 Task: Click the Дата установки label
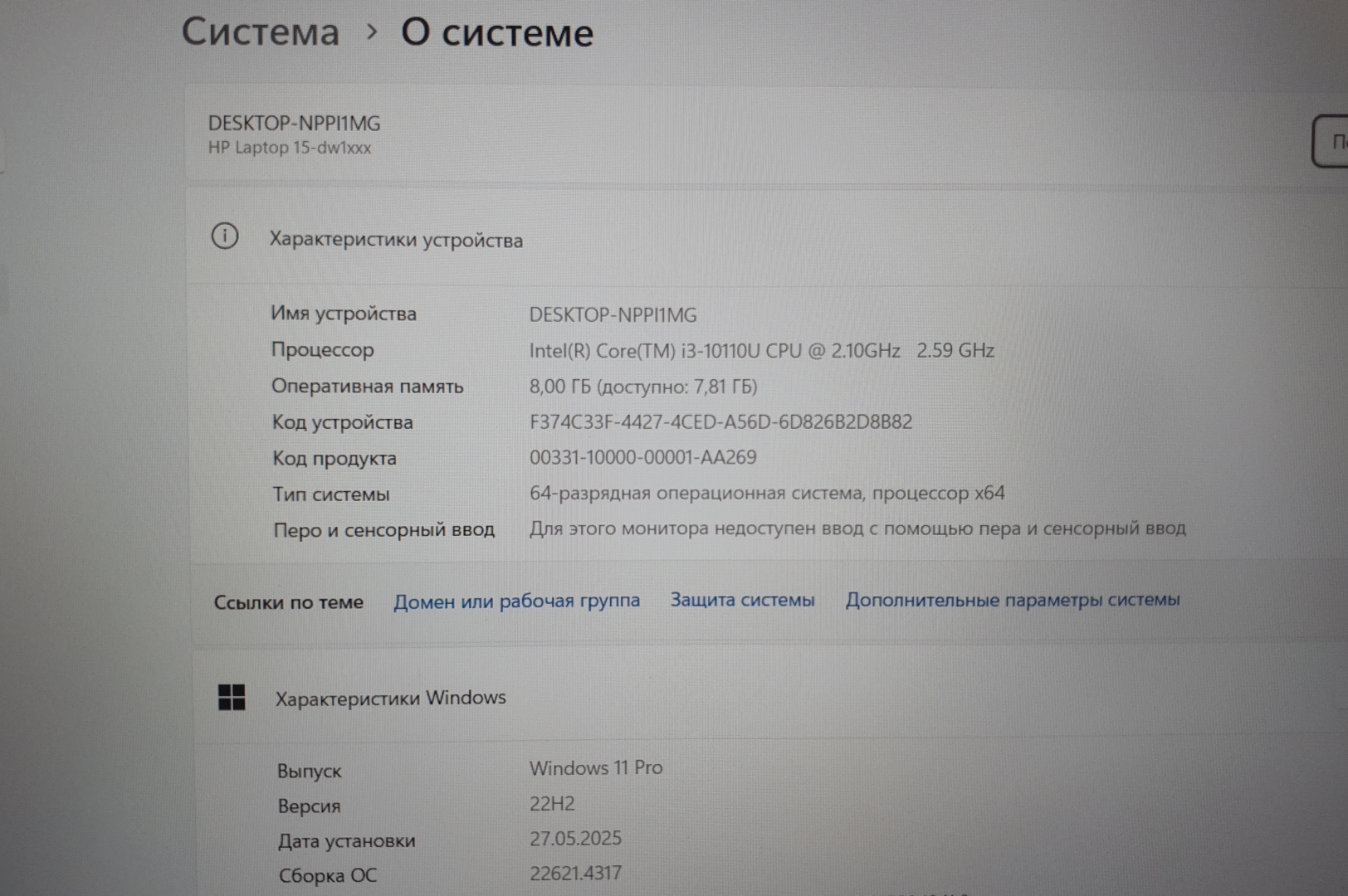(x=347, y=841)
